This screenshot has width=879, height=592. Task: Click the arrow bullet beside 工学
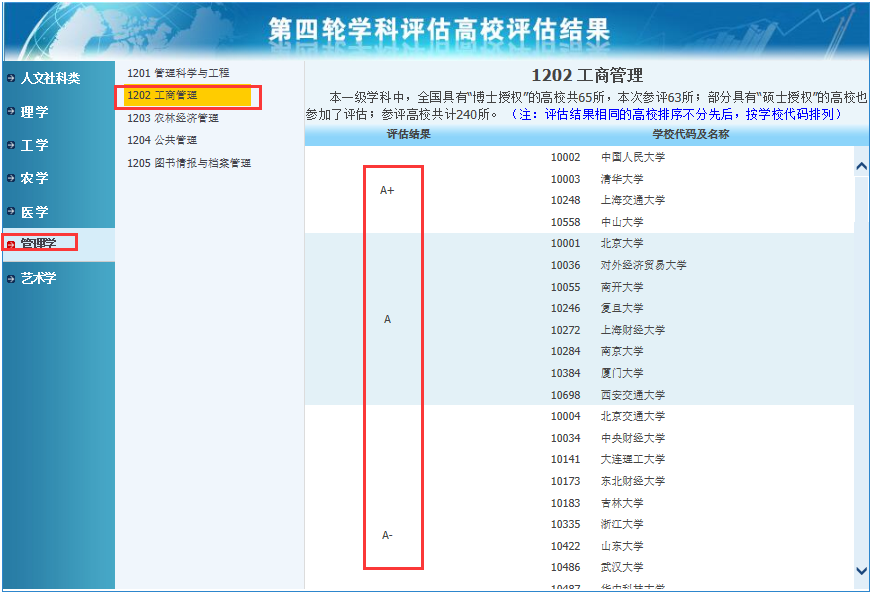point(11,145)
